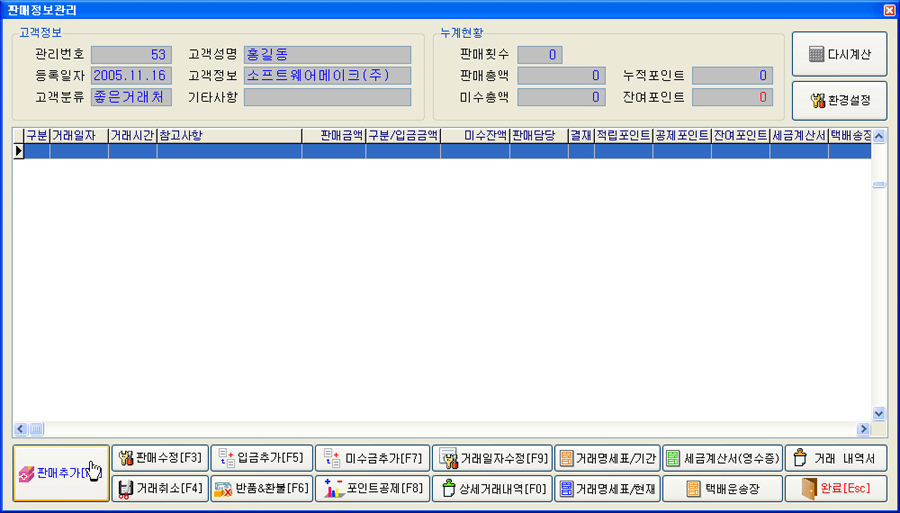This screenshot has height=513, width=900.
Task: Select 입금추가[F5] add deposit
Action: (262, 458)
